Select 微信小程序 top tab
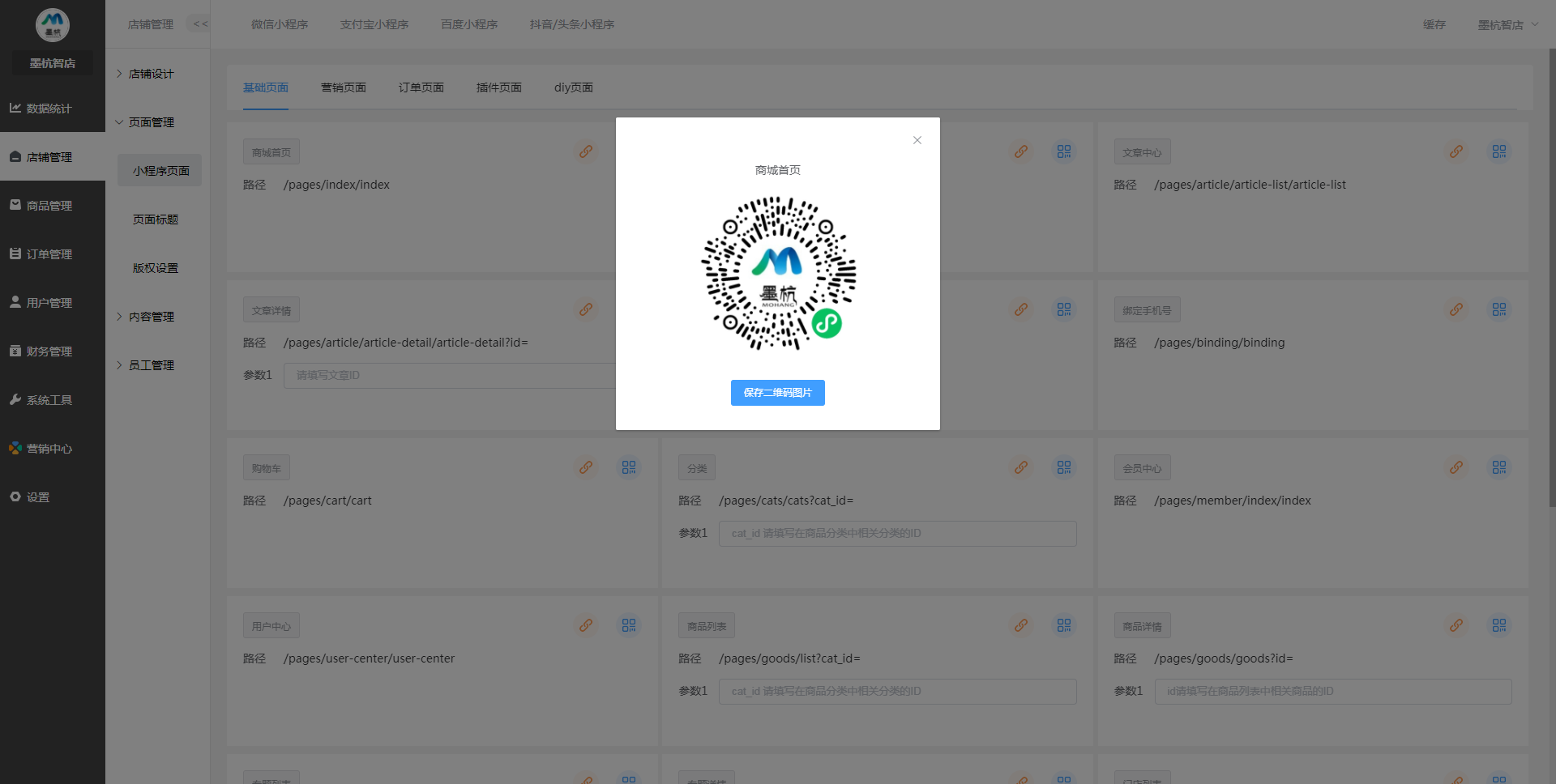This screenshot has width=1556, height=784. point(280,24)
